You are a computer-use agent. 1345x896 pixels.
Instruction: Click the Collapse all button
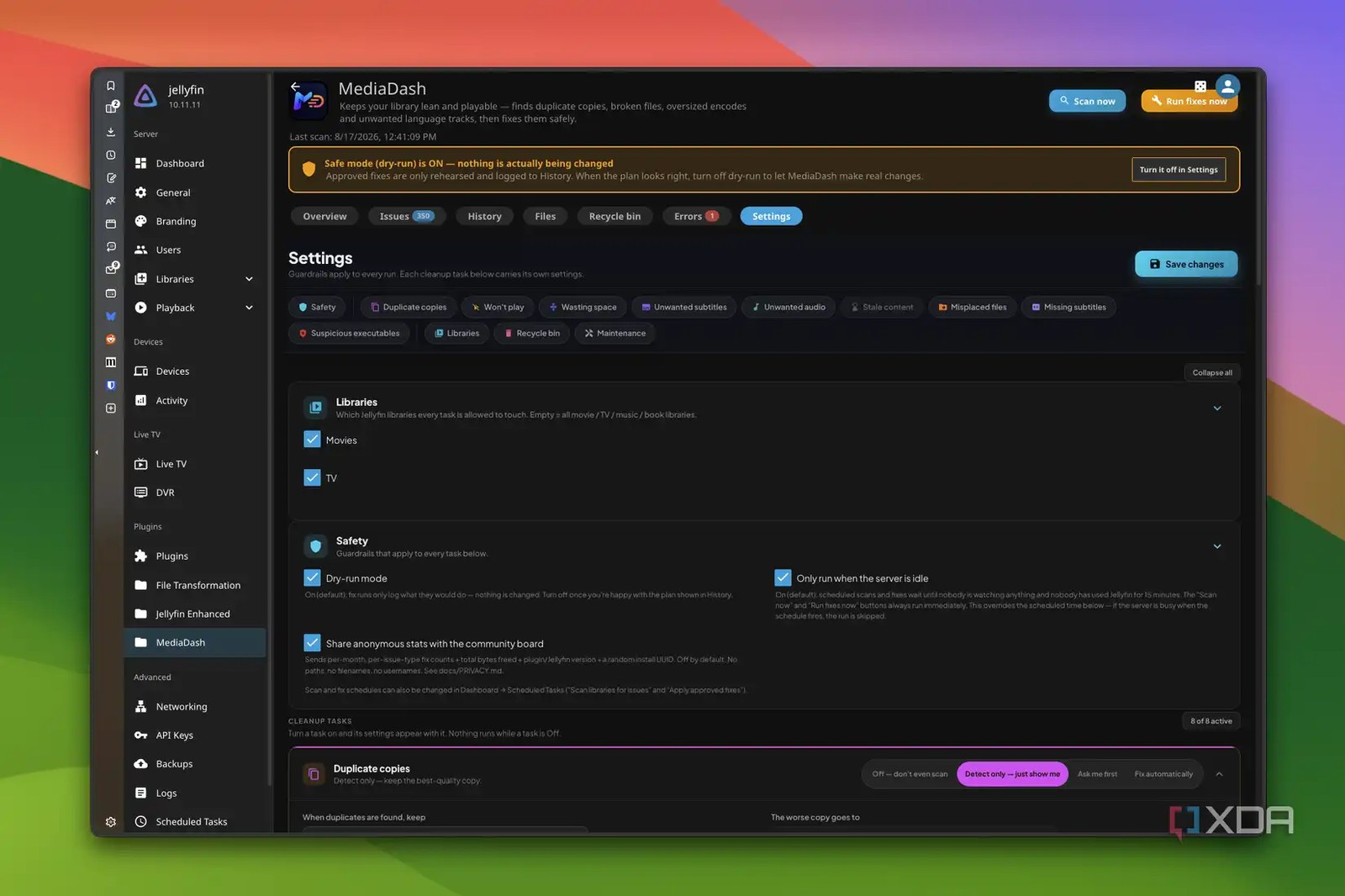[1211, 372]
